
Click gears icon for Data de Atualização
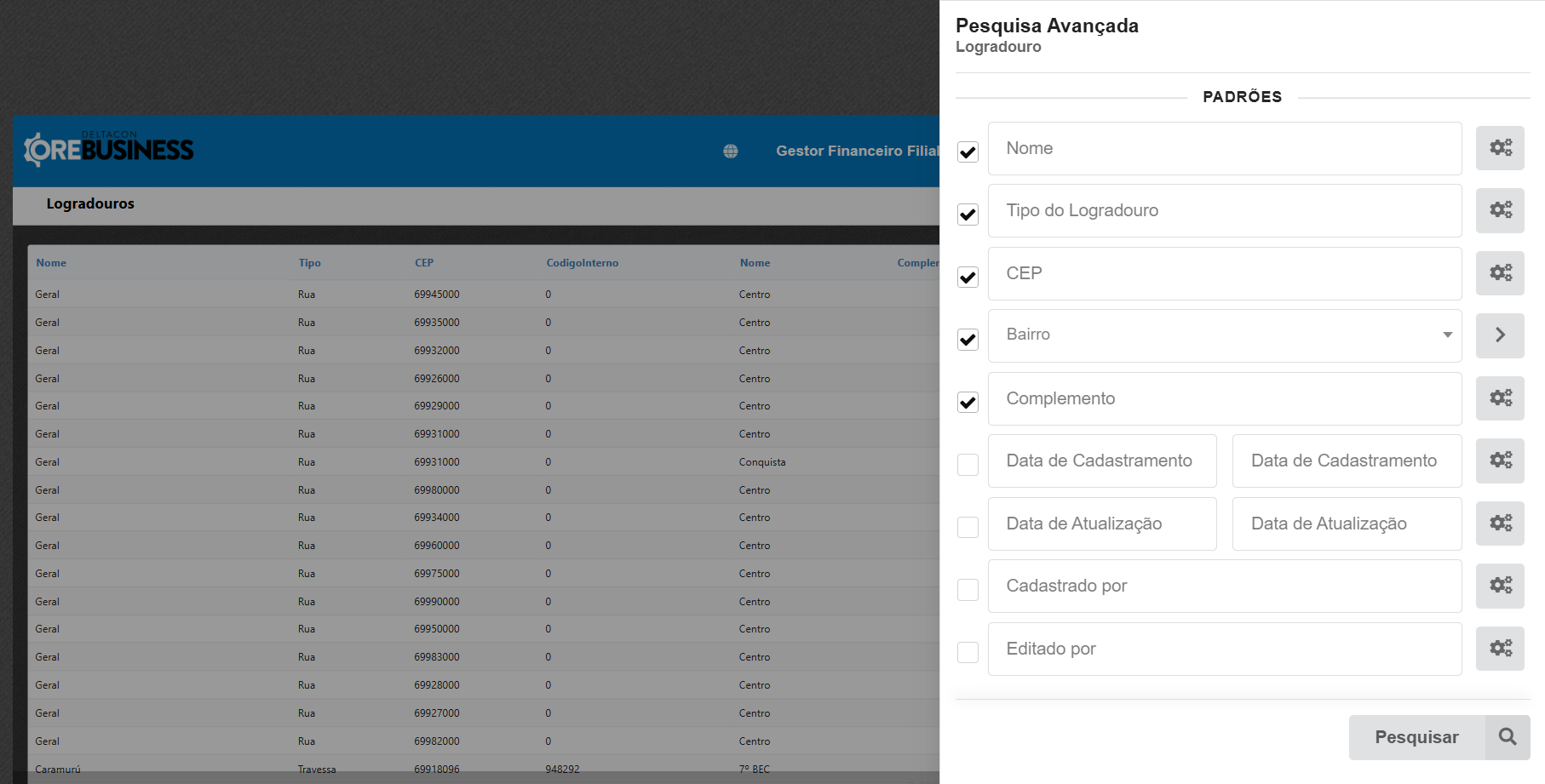coord(1499,524)
